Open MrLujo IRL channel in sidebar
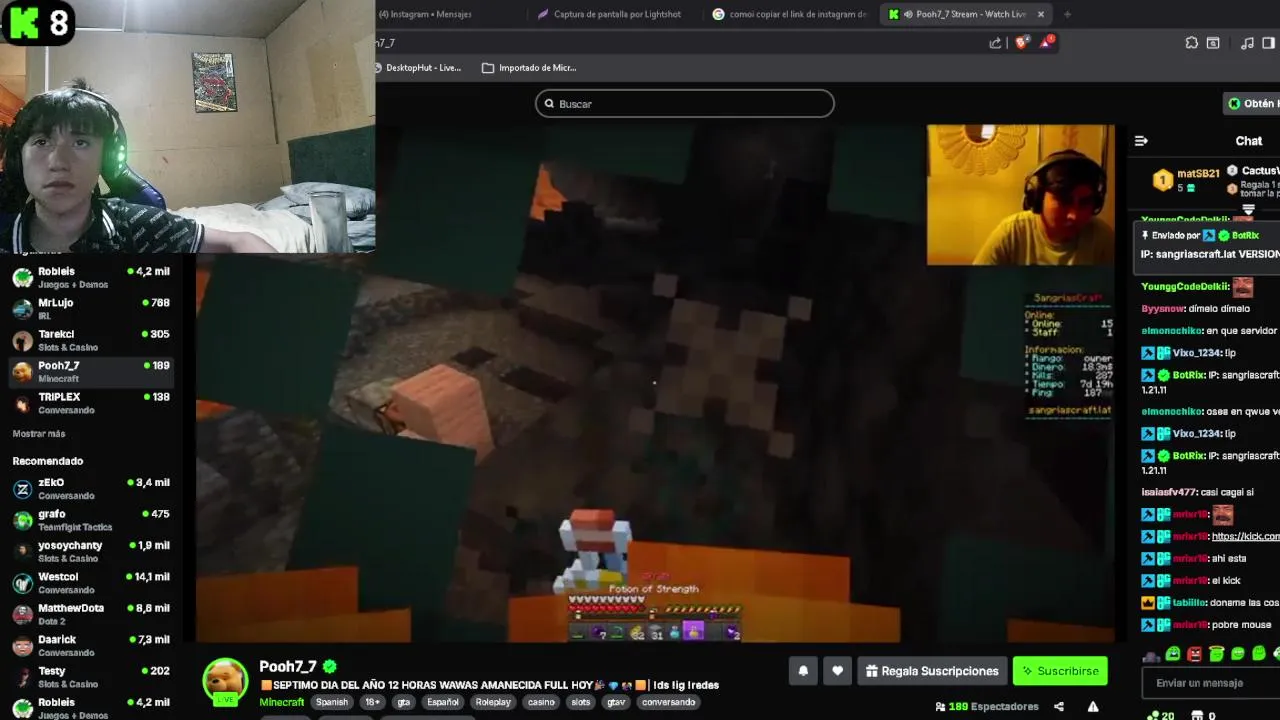1280x720 pixels. point(91,309)
